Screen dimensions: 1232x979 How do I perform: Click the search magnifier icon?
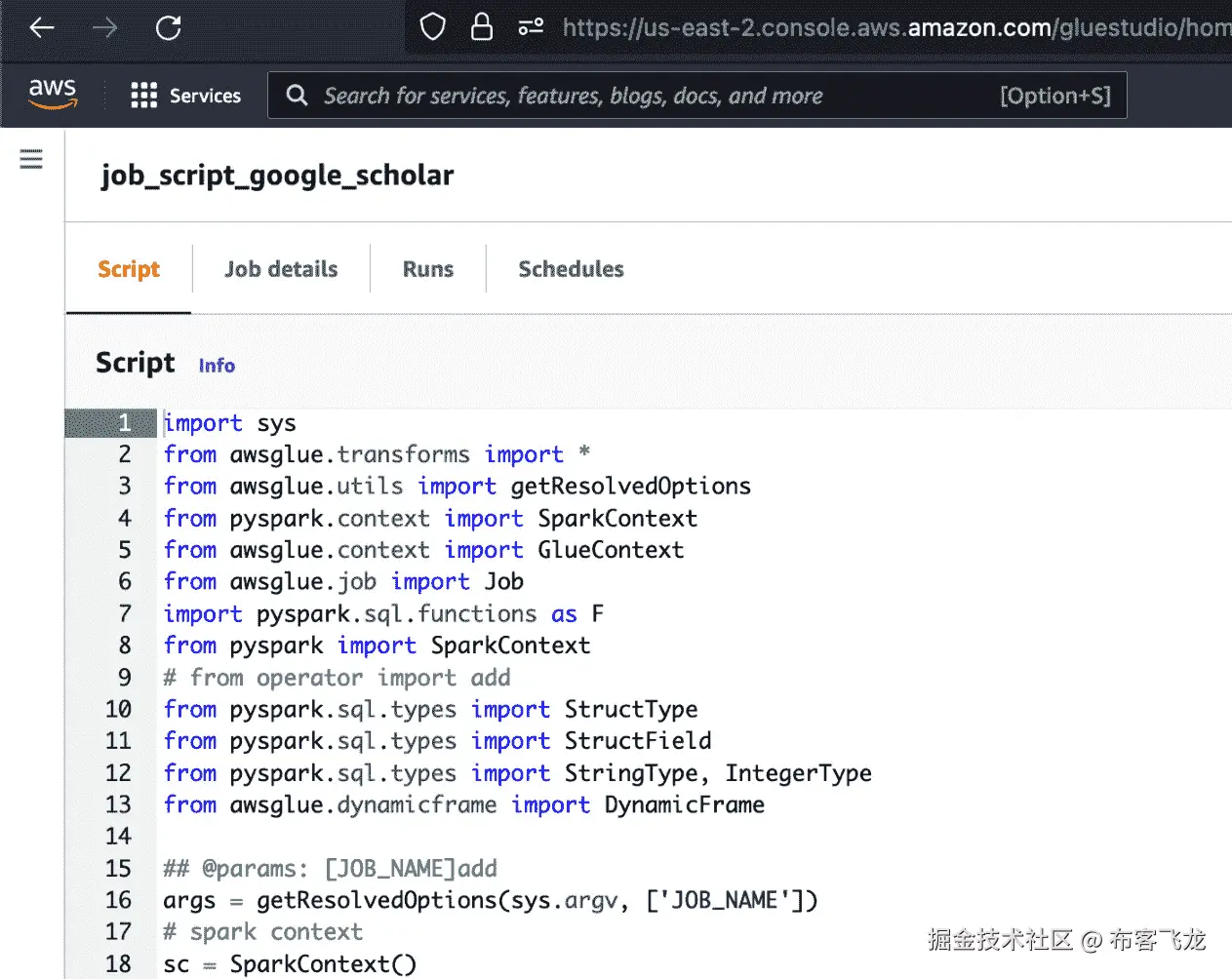(x=297, y=95)
